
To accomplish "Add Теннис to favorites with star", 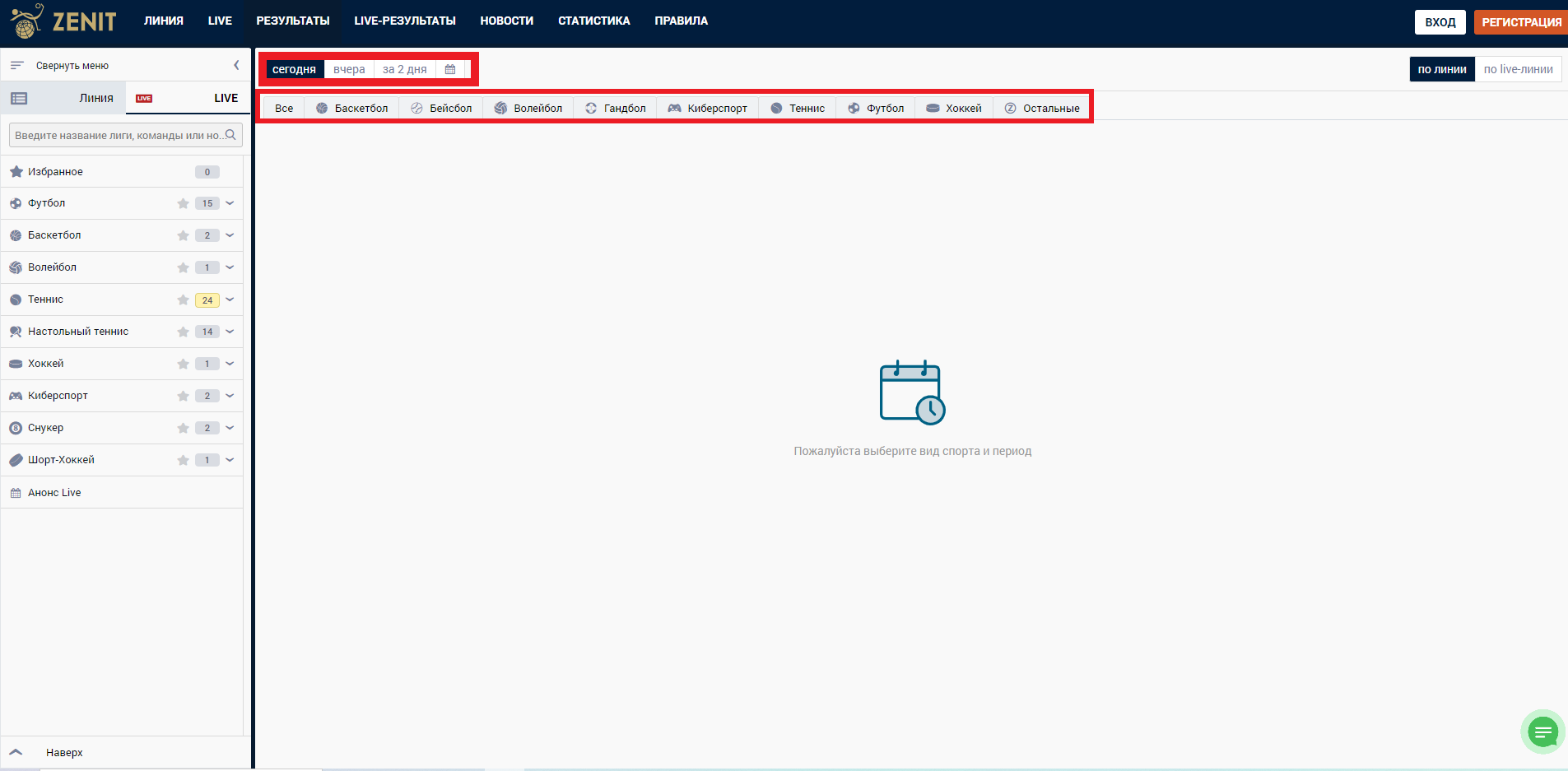I will [183, 300].
